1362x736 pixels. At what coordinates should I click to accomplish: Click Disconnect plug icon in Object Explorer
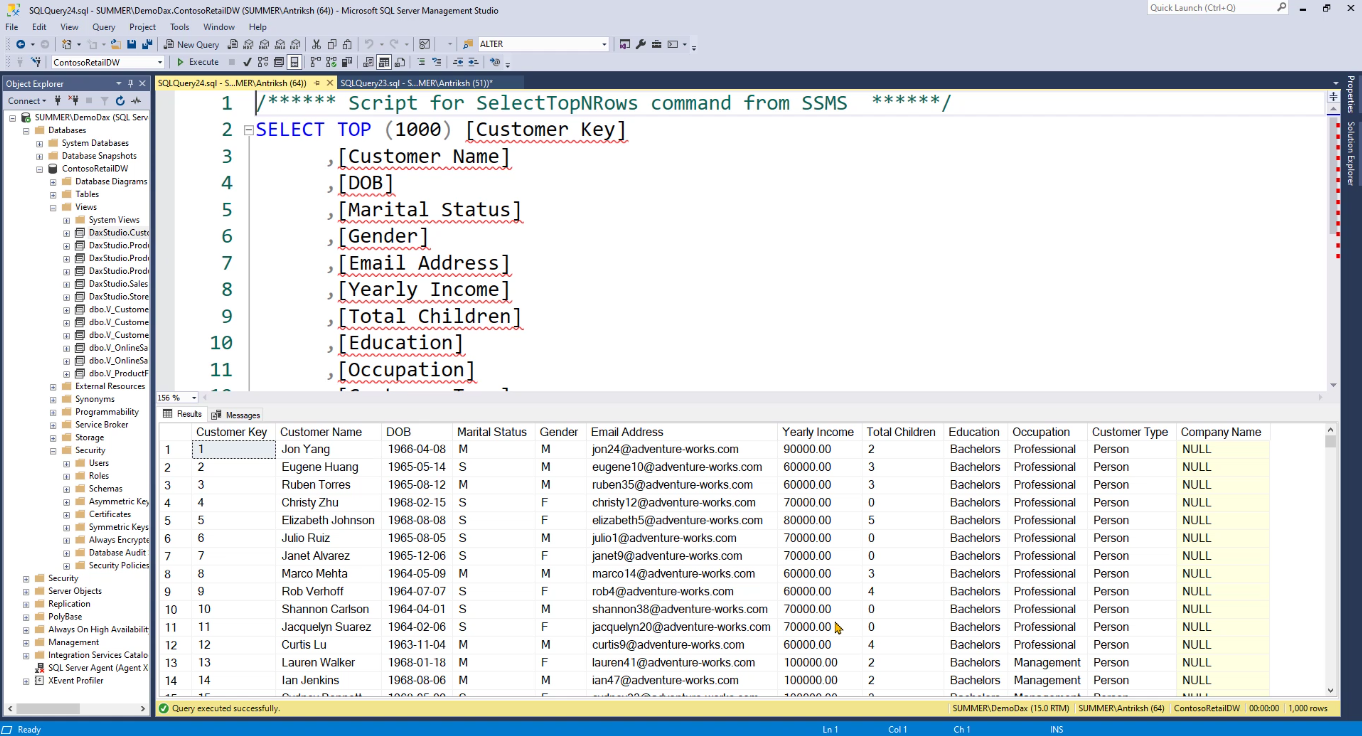(x=73, y=100)
